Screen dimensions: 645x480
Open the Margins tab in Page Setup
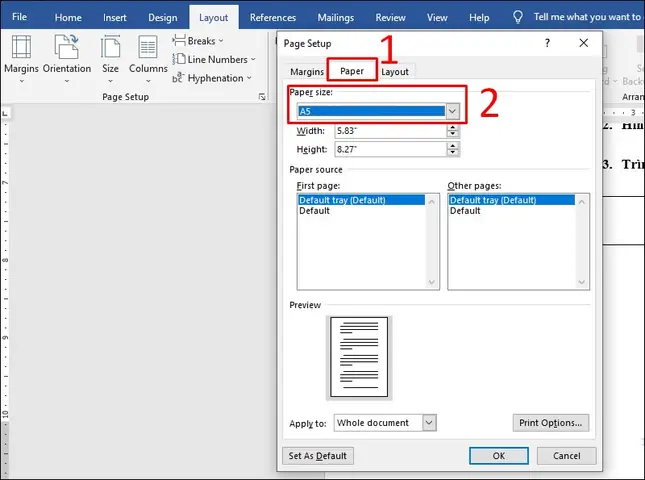pos(307,72)
